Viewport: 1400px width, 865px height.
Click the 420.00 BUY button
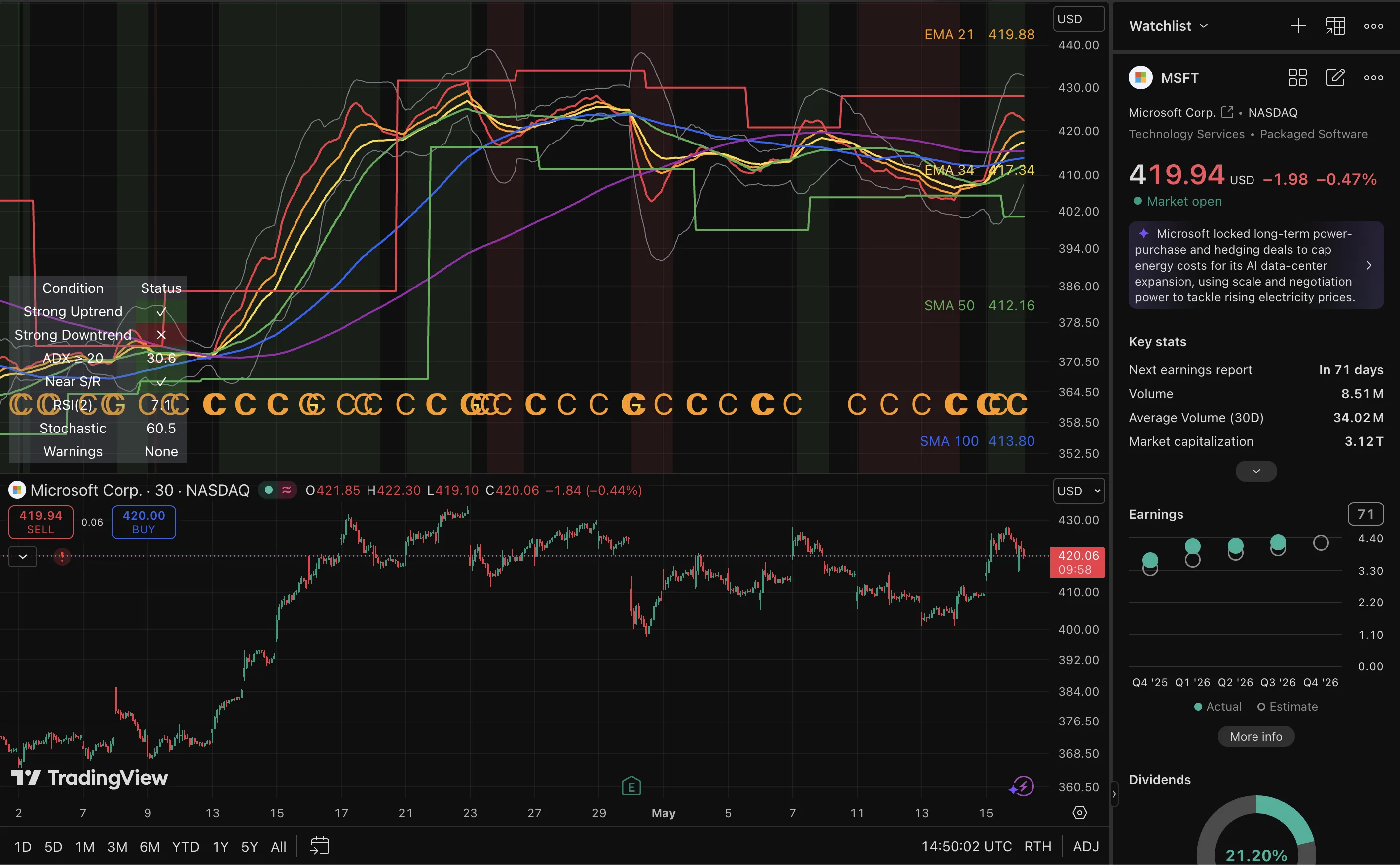pos(144,522)
